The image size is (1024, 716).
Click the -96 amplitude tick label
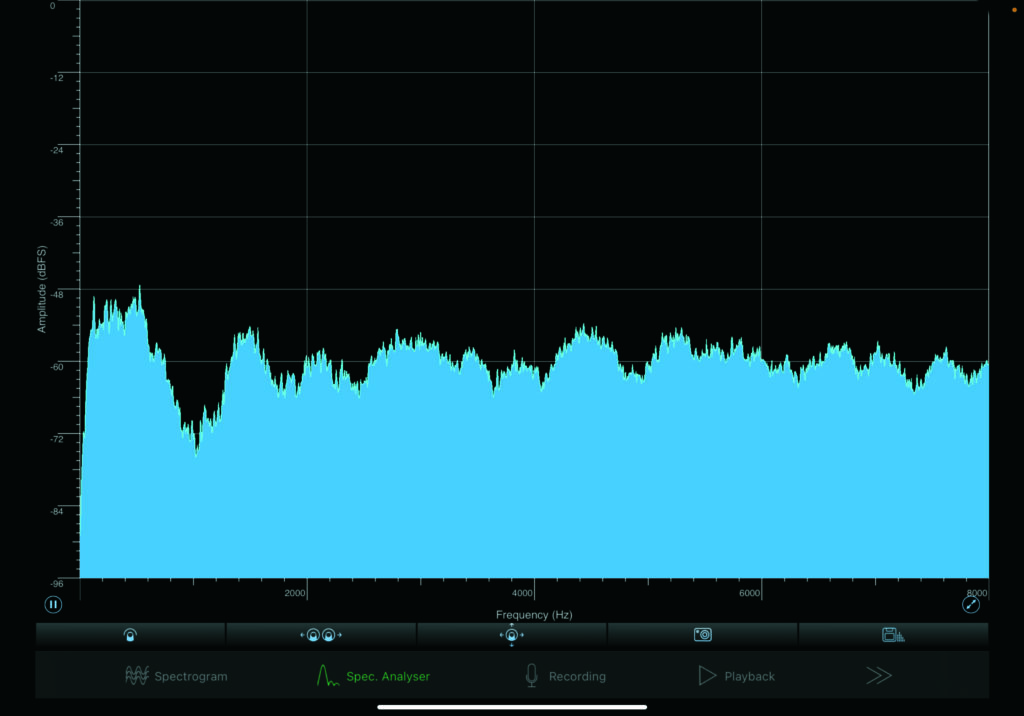[57, 584]
